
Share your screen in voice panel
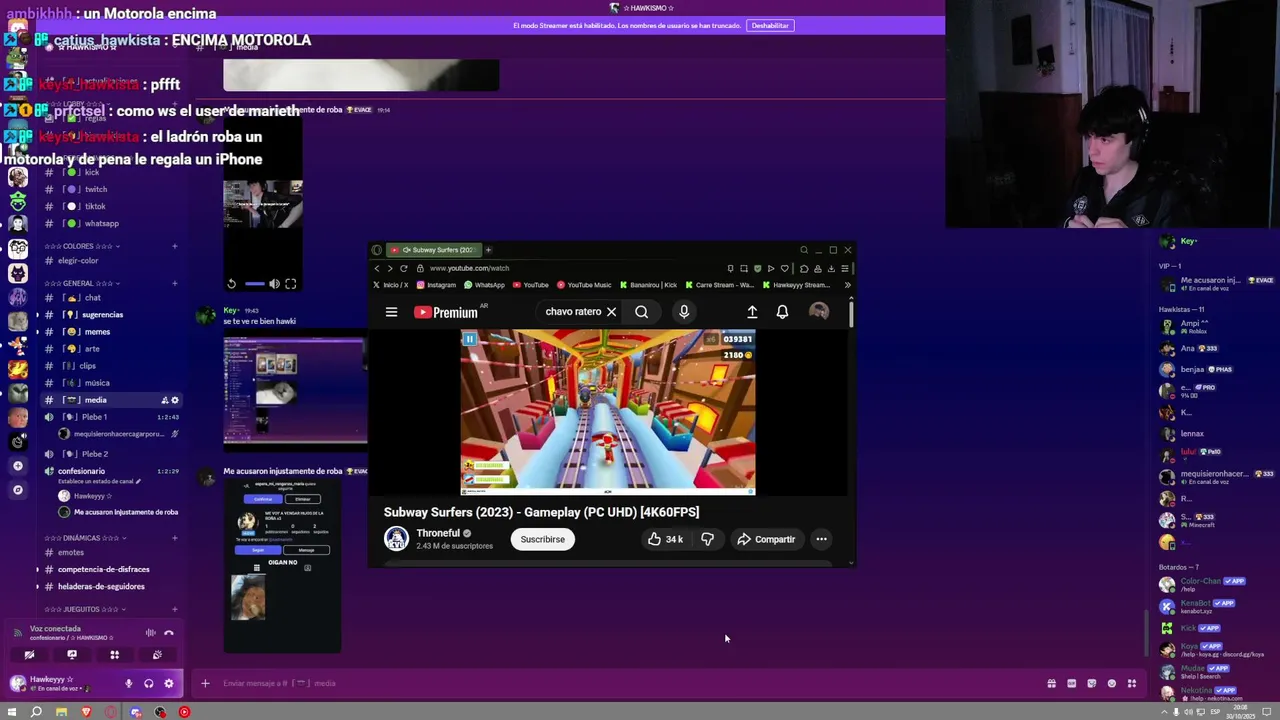pos(72,655)
